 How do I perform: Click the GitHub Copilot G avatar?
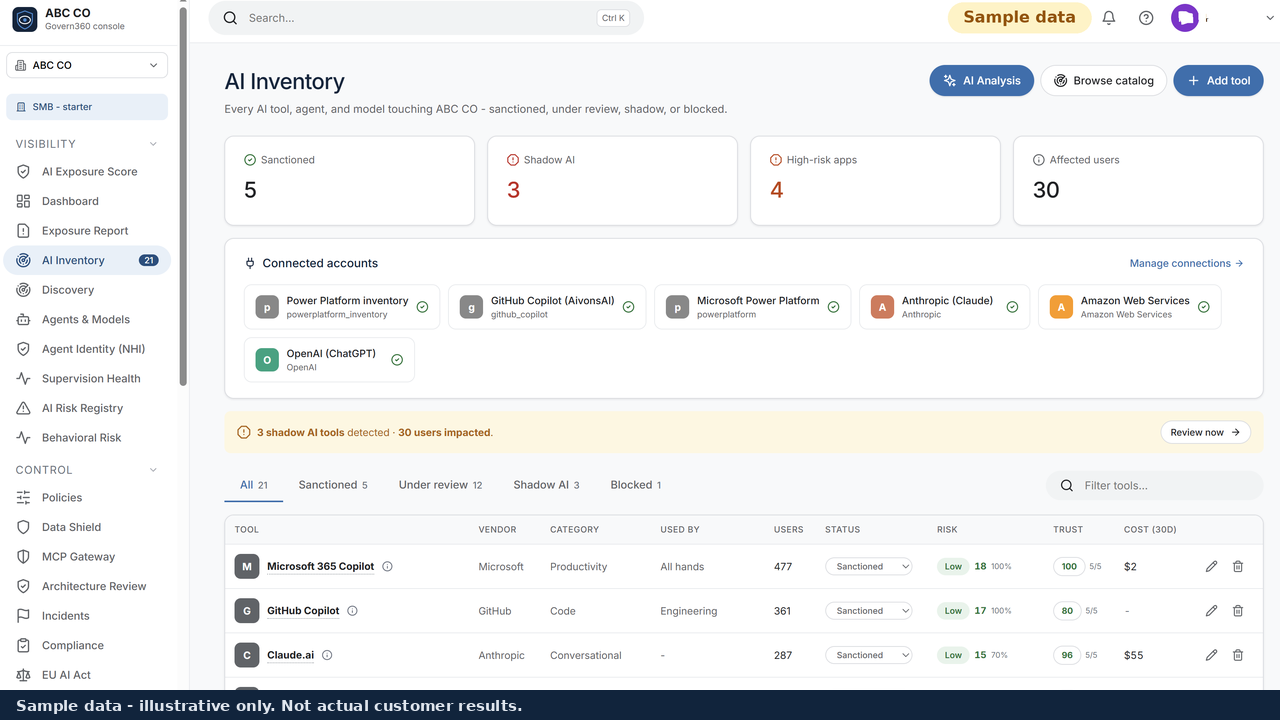click(247, 611)
